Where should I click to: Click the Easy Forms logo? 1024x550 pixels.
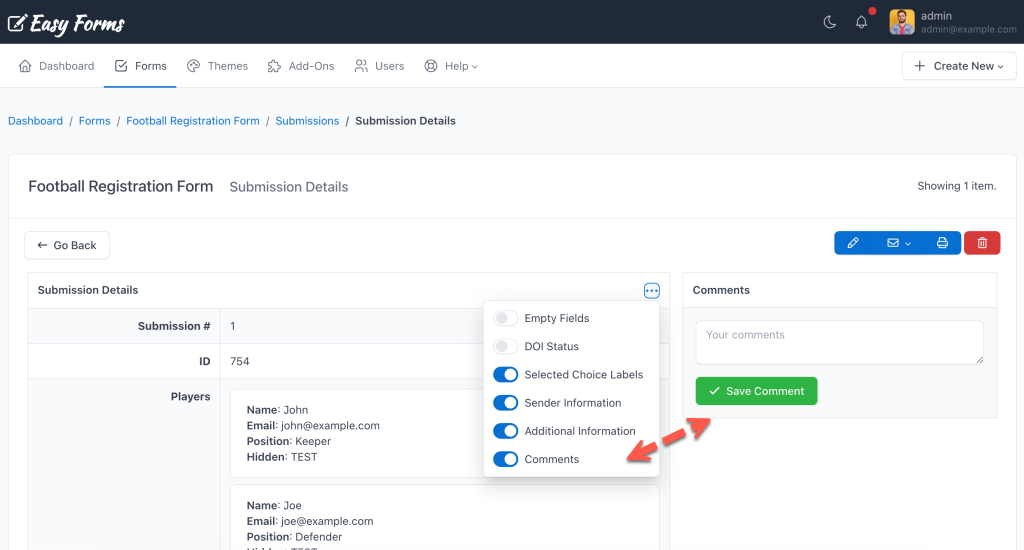pyautogui.click(x=66, y=23)
